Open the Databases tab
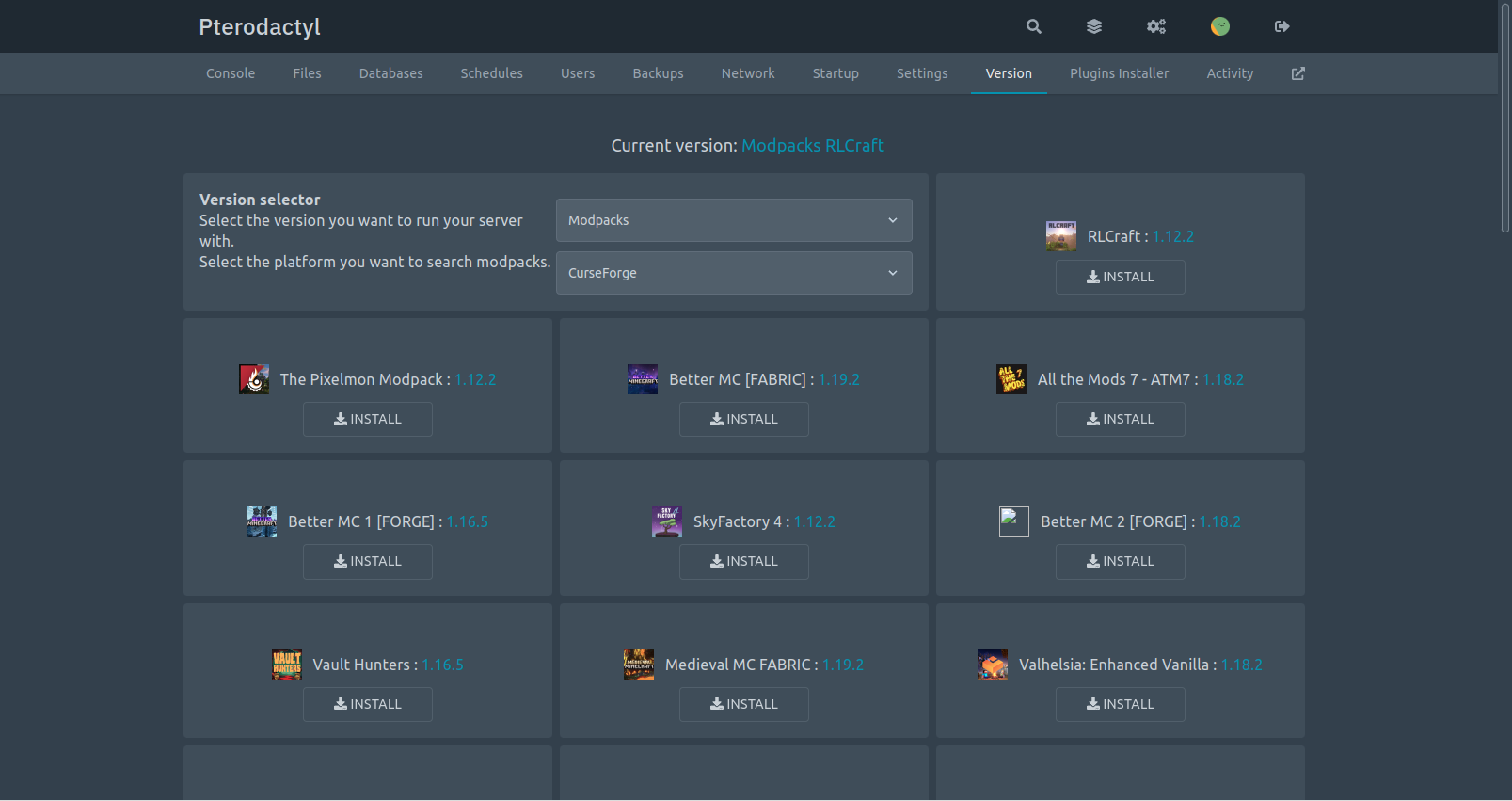Screen dimensions: 1512x801 pos(390,73)
